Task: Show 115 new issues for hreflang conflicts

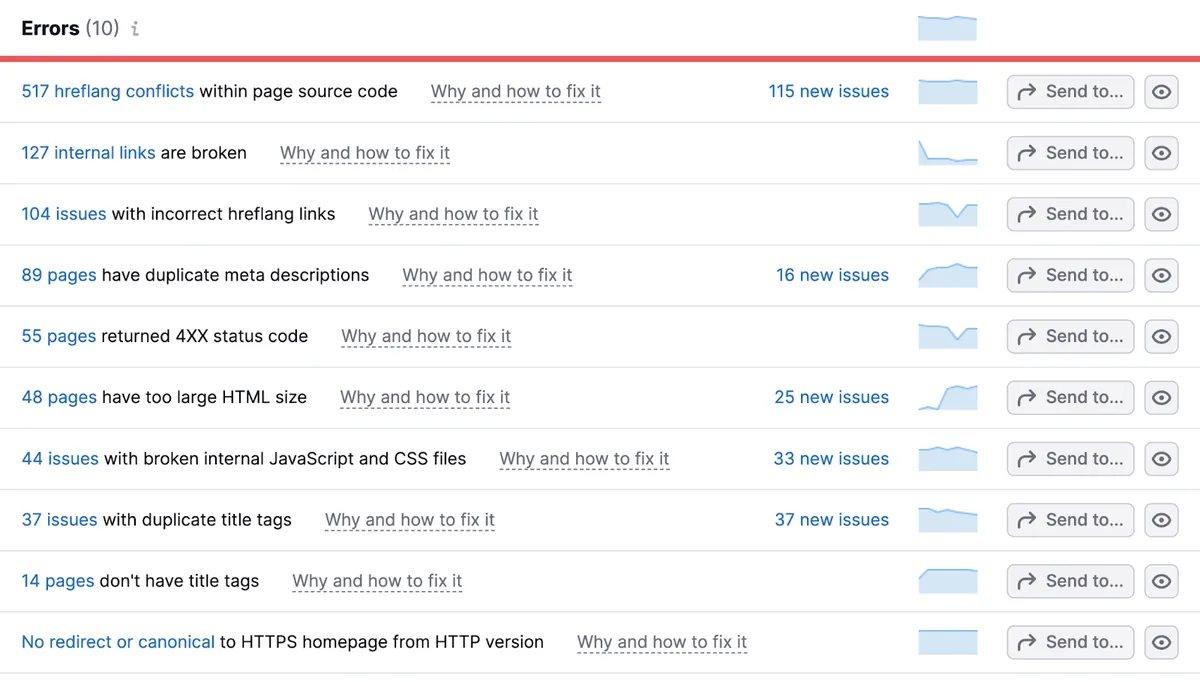Action: coord(828,91)
